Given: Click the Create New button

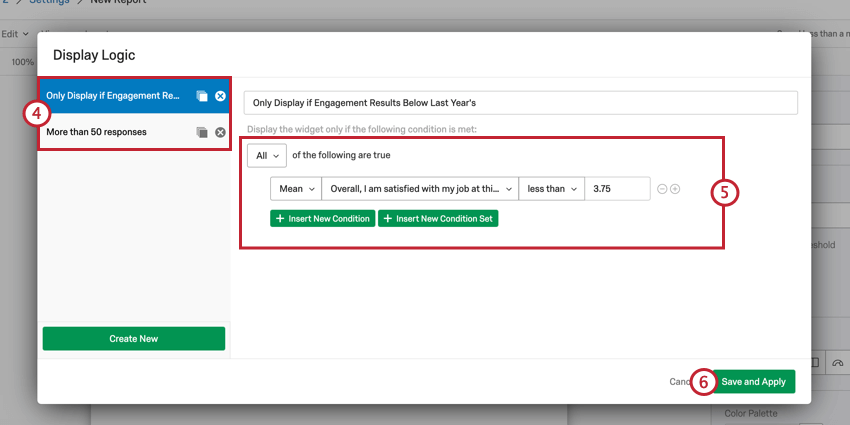Looking at the screenshot, I should [133, 339].
